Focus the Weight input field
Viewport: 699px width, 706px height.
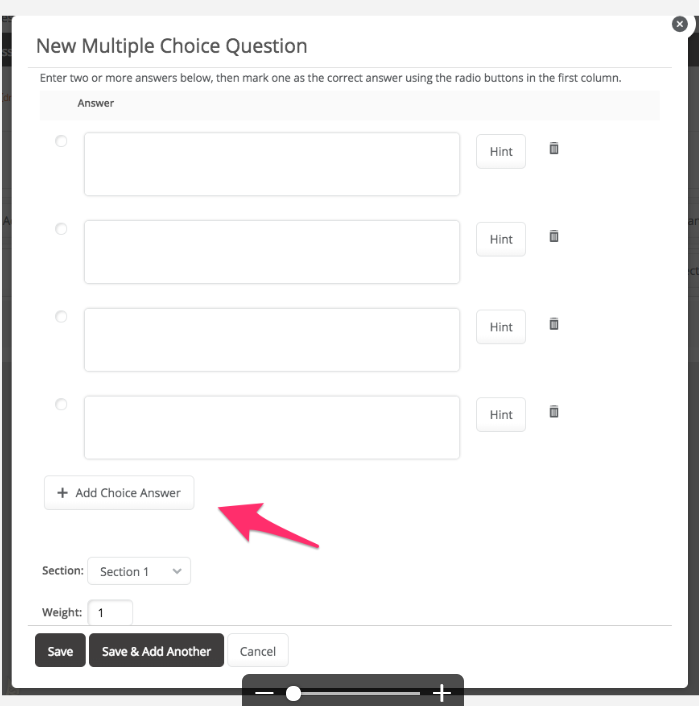tap(110, 612)
